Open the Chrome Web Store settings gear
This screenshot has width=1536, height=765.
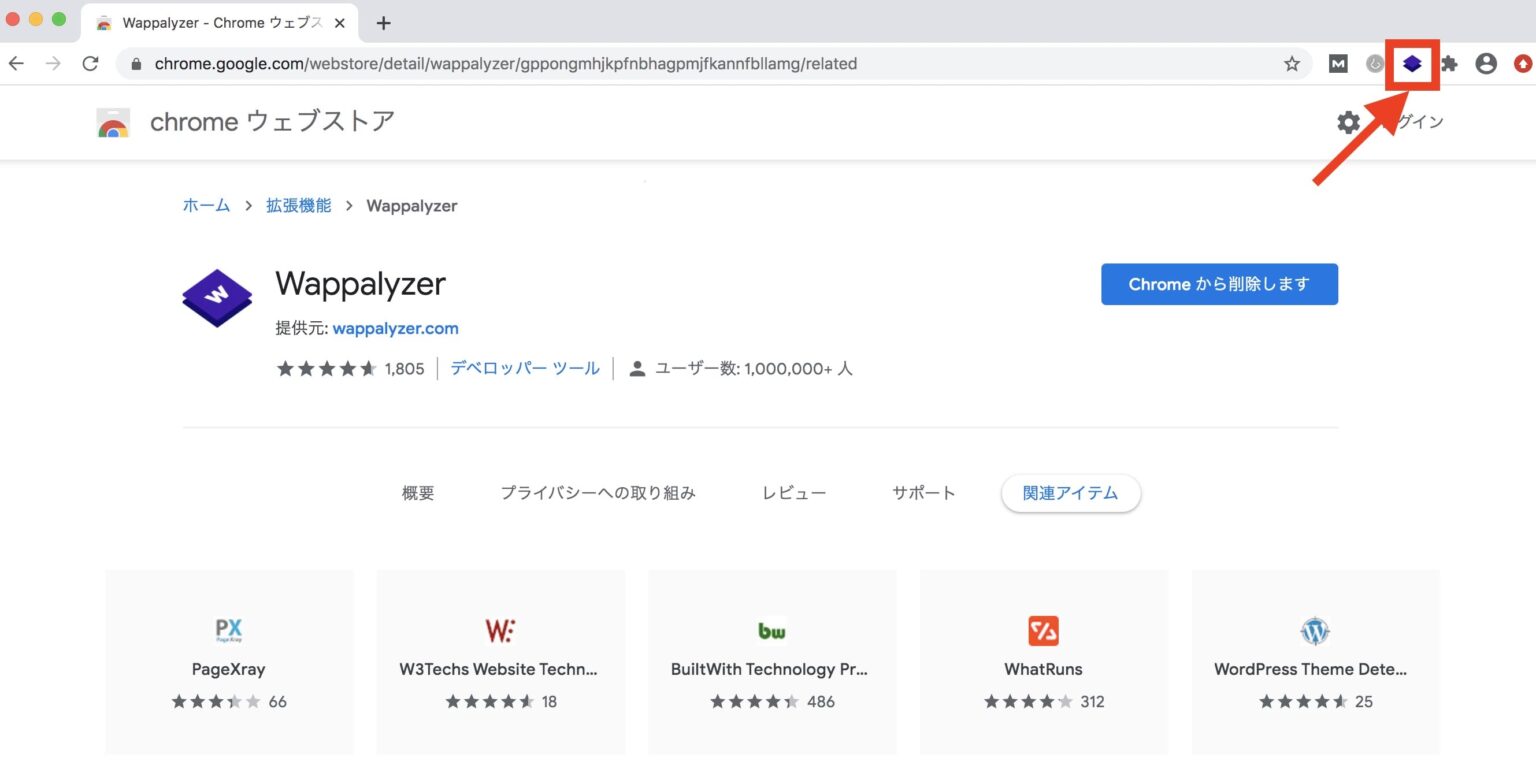(x=1348, y=122)
